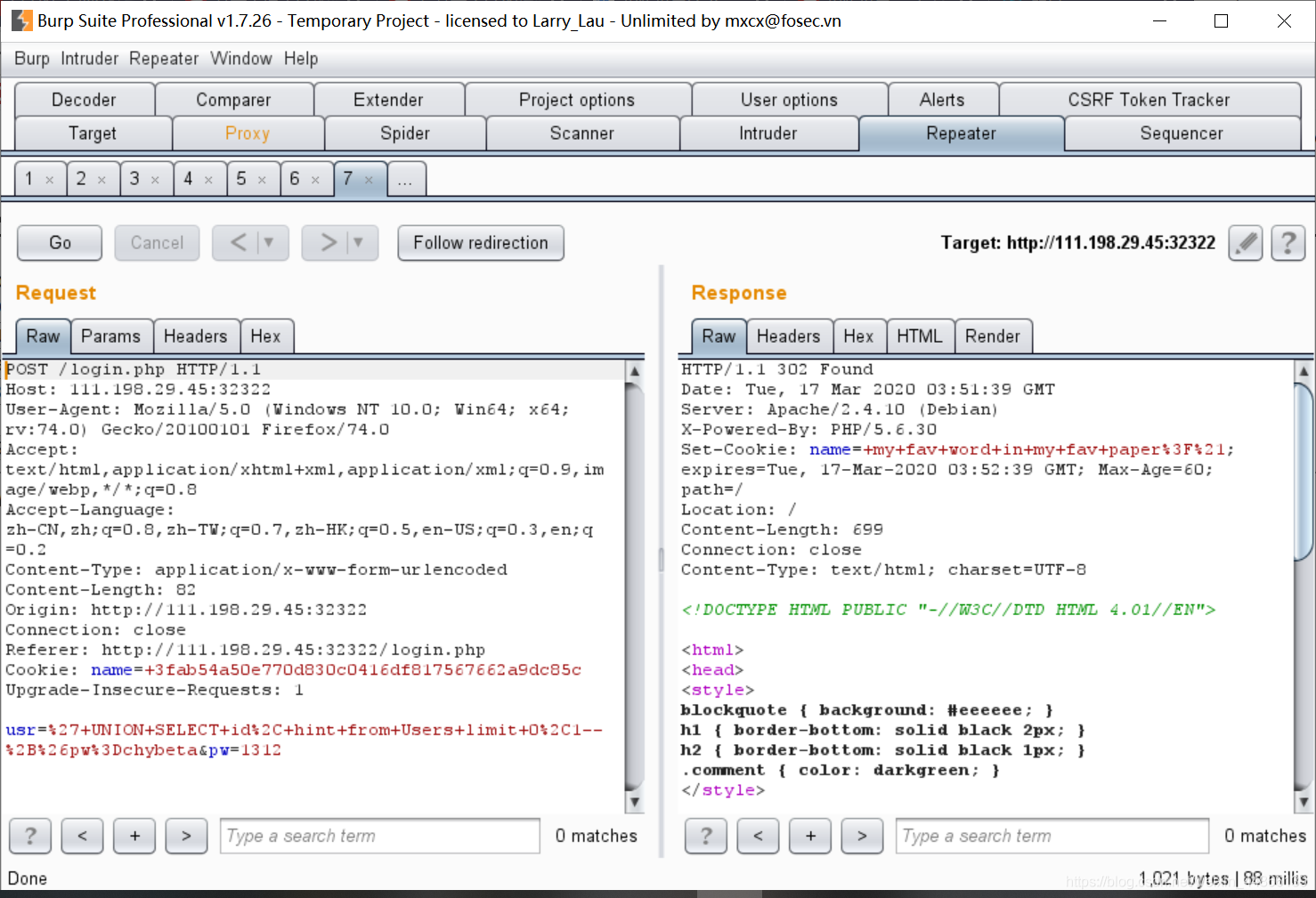Viewport: 1316px width, 898px height.
Task: Open request search help icon
Action: [x=30, y=836]
